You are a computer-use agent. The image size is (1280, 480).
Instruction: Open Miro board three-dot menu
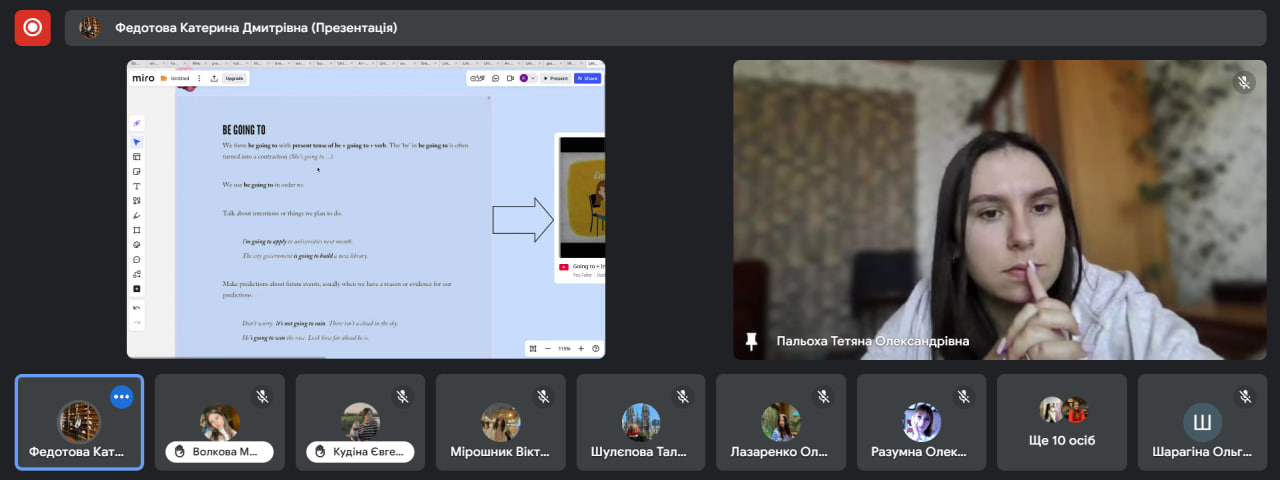pos(199,78)
